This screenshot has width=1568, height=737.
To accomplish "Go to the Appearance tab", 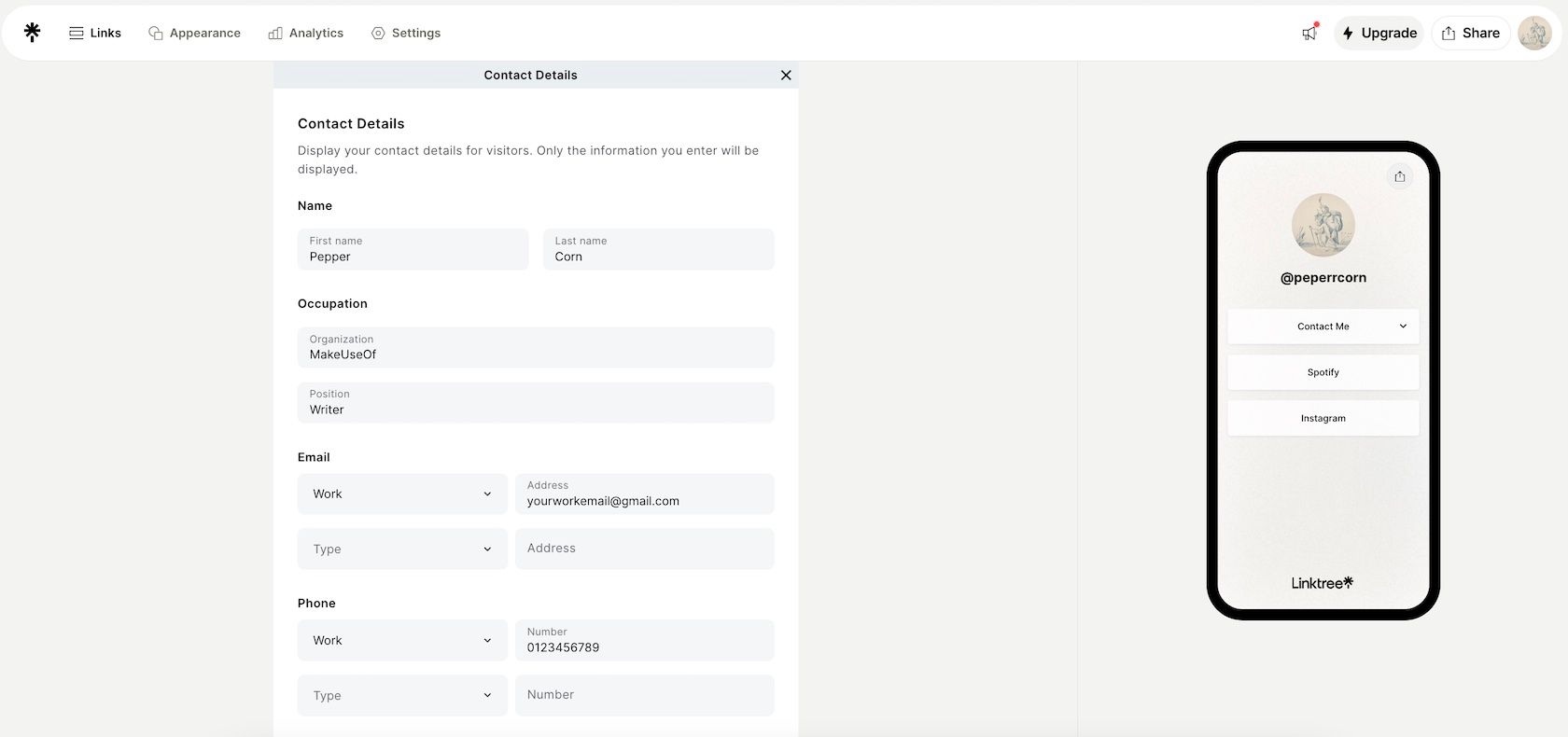I will point(194,33).
